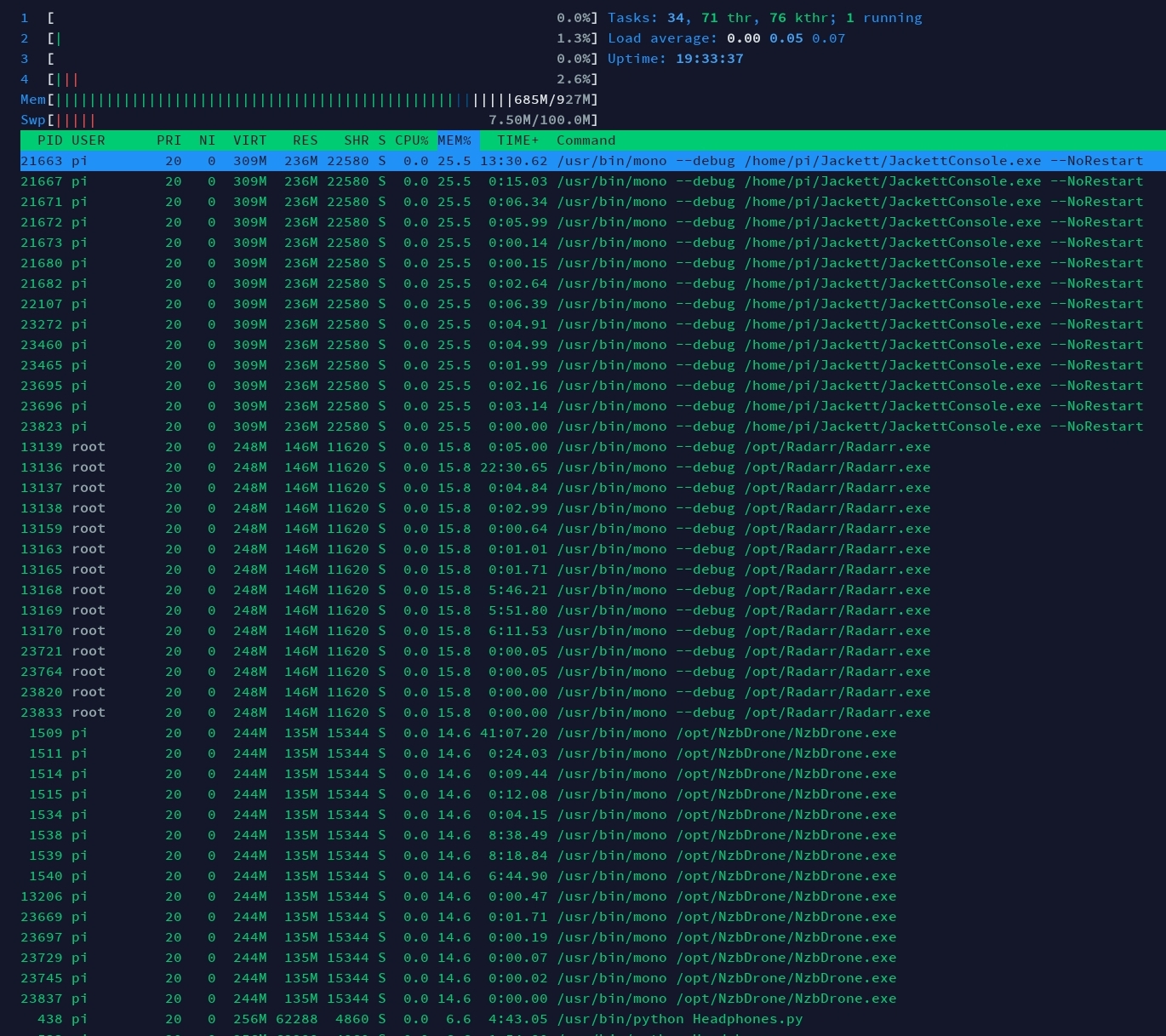Screen dimensions: 1166x1036
Task: Click the PRI column header
Action: point(169,140)
